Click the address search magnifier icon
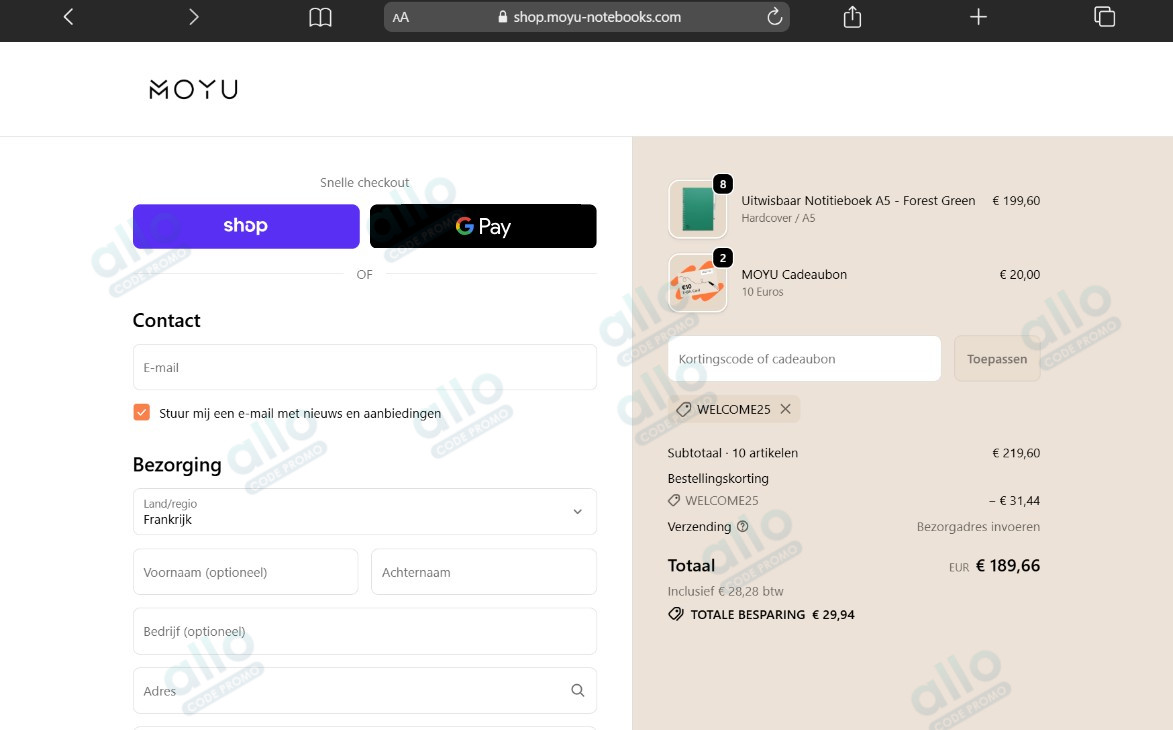 [x=577, y=690]
